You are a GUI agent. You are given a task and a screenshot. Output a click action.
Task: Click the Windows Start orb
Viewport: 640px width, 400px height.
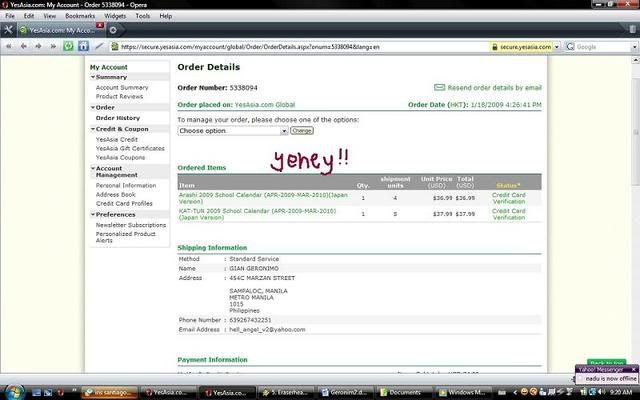[11, 391]
